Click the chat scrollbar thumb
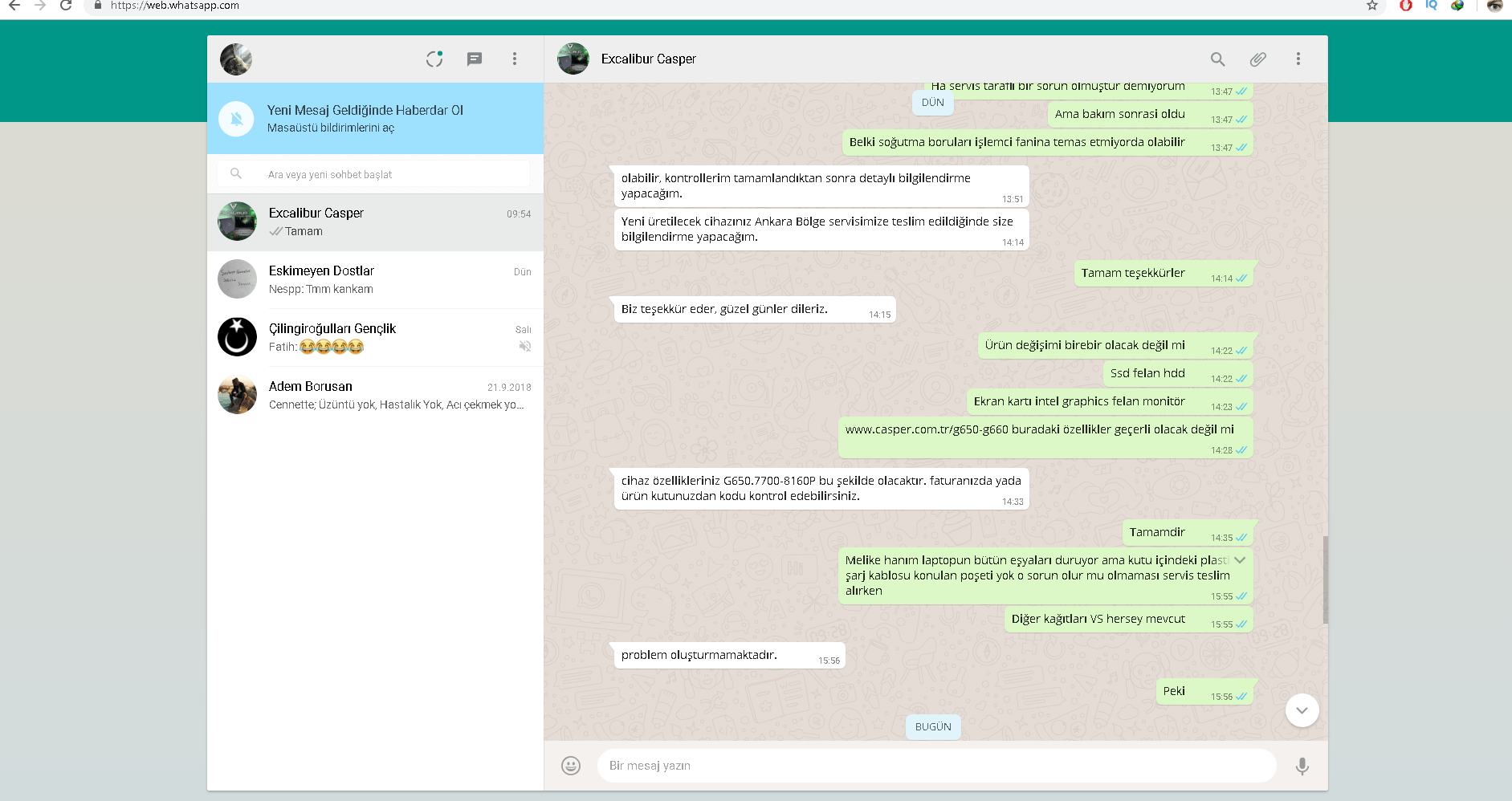Screen dimensions: 1512x801 1325,579
